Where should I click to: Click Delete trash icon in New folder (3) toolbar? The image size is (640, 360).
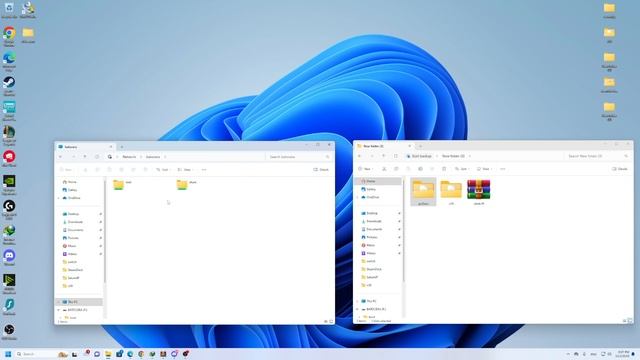pos(444,169)
